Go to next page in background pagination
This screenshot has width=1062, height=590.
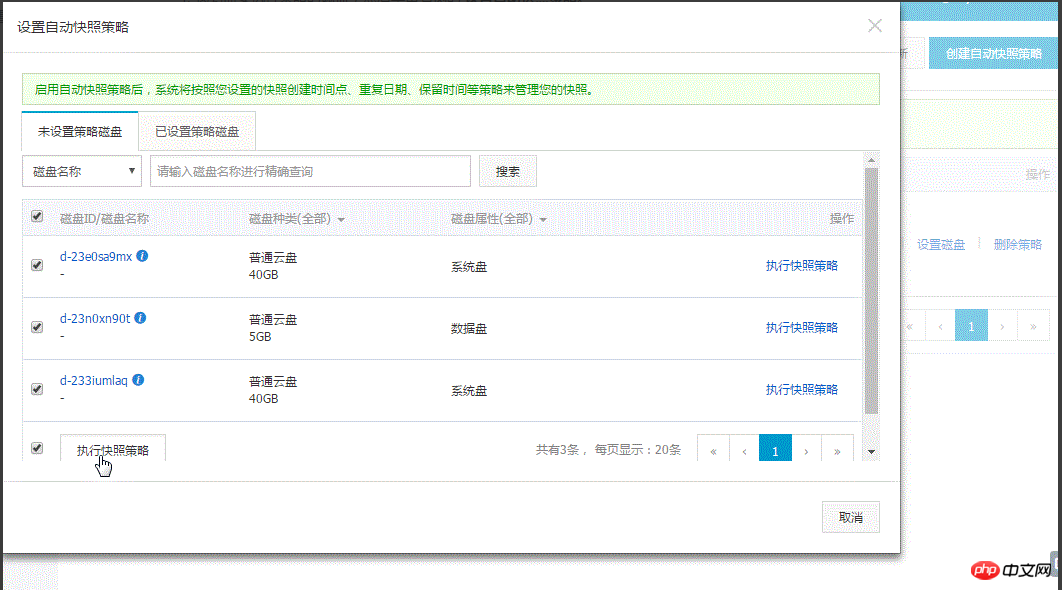pos(1002,326)
